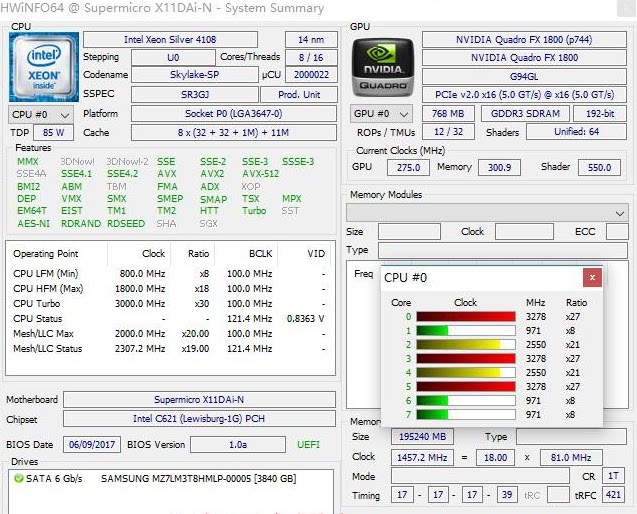Click the Intel Xeon Silver 4108 field
This screenshot has height=514, width=637.
tap(170, 39)
